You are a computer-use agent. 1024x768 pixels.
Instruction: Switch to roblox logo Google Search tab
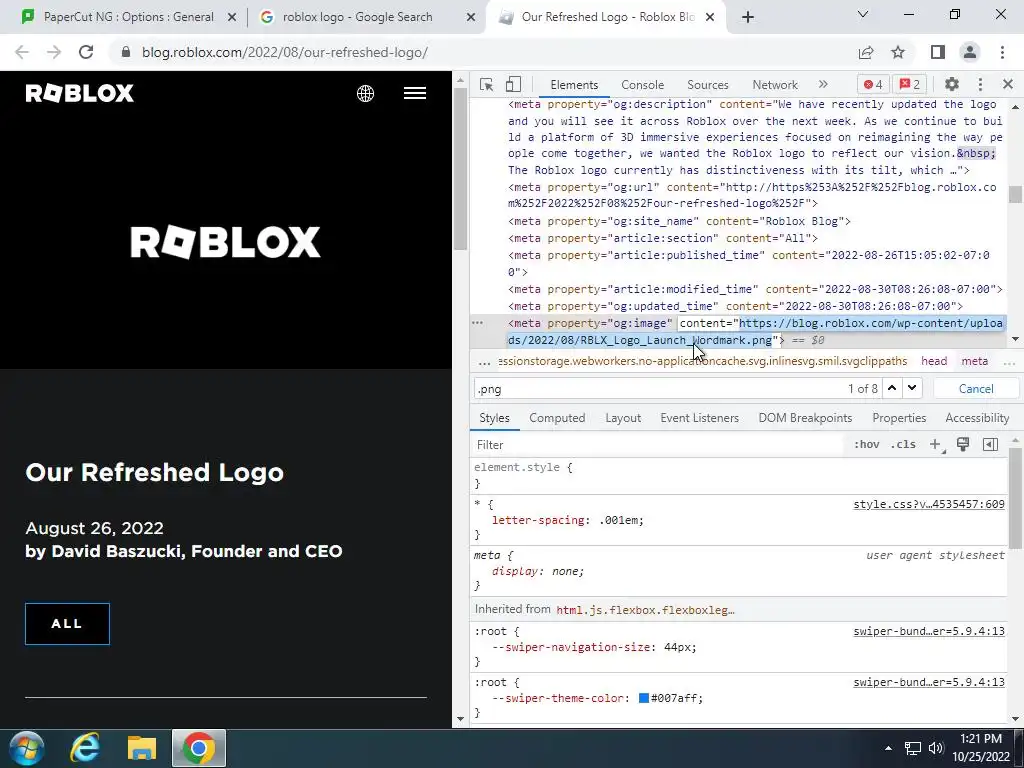tap(358, 17)
